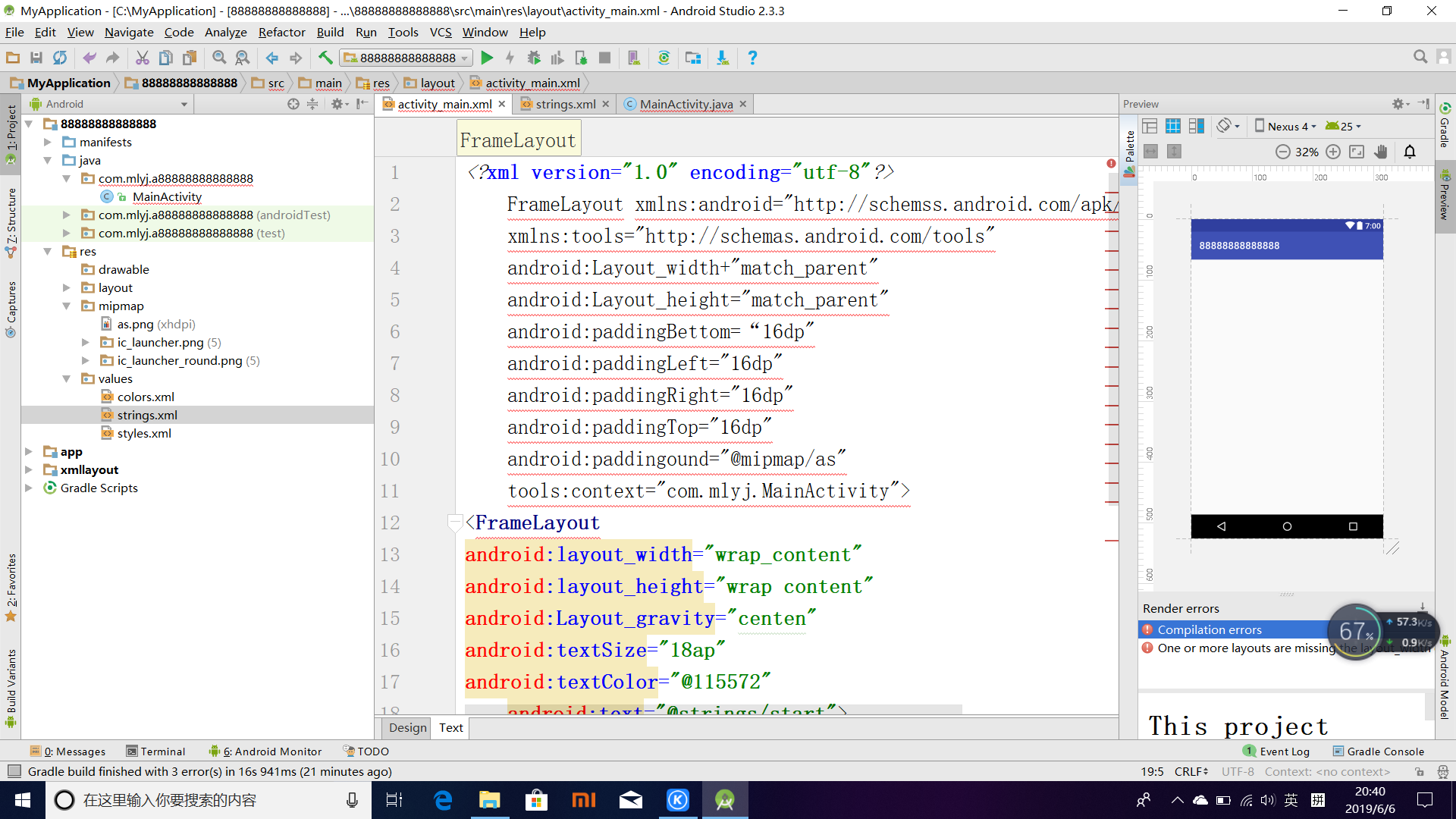Expand the layout folder

tap(67, 287)
